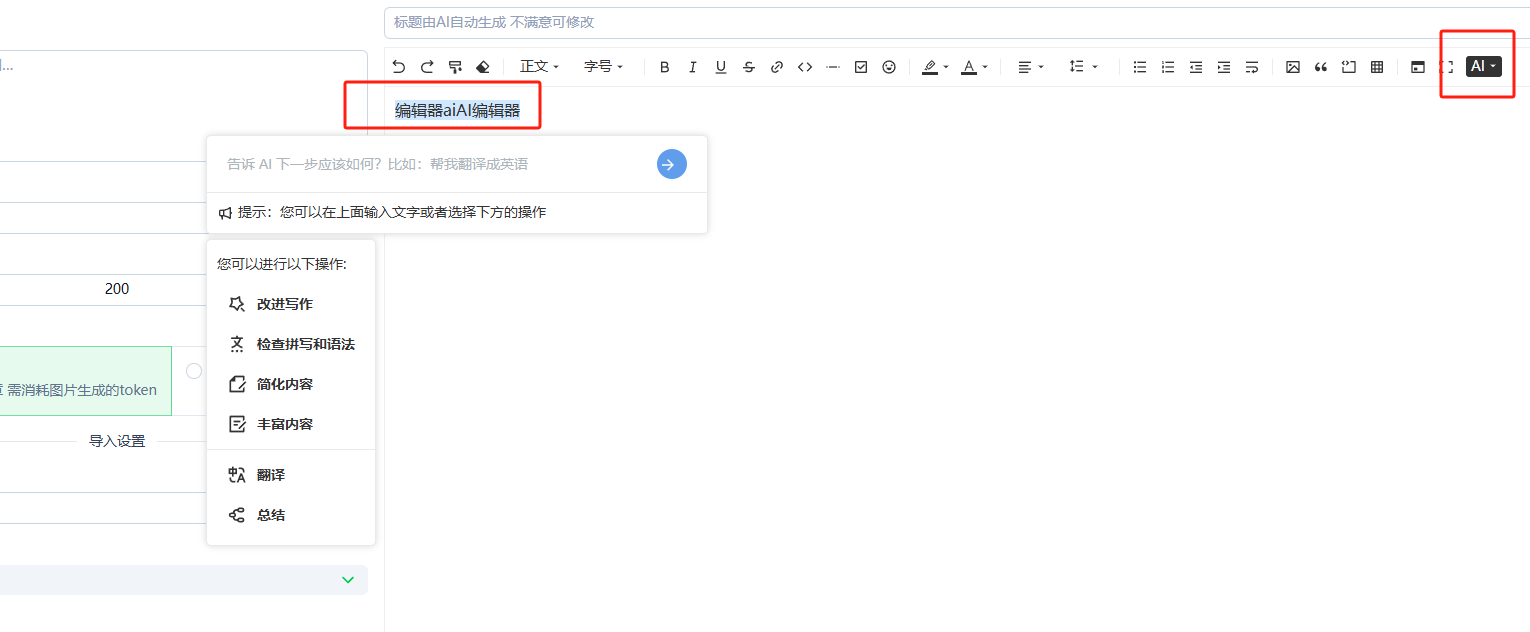Click the undo icon in toolbar

pos(399,67)
